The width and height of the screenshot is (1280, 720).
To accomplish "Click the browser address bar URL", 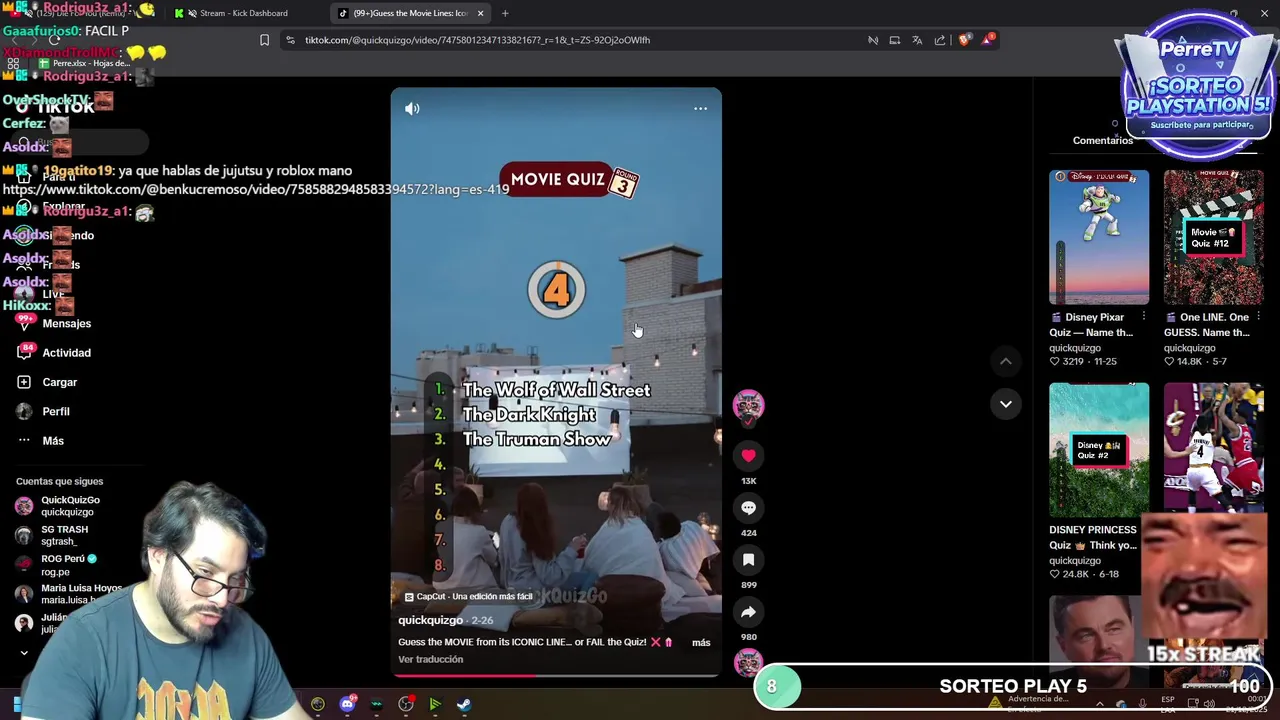I will tap(477, 40).
